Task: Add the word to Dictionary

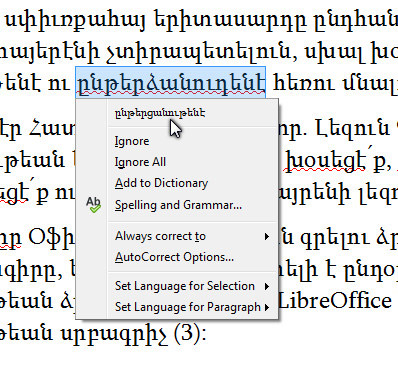Action: click(161, 183)
